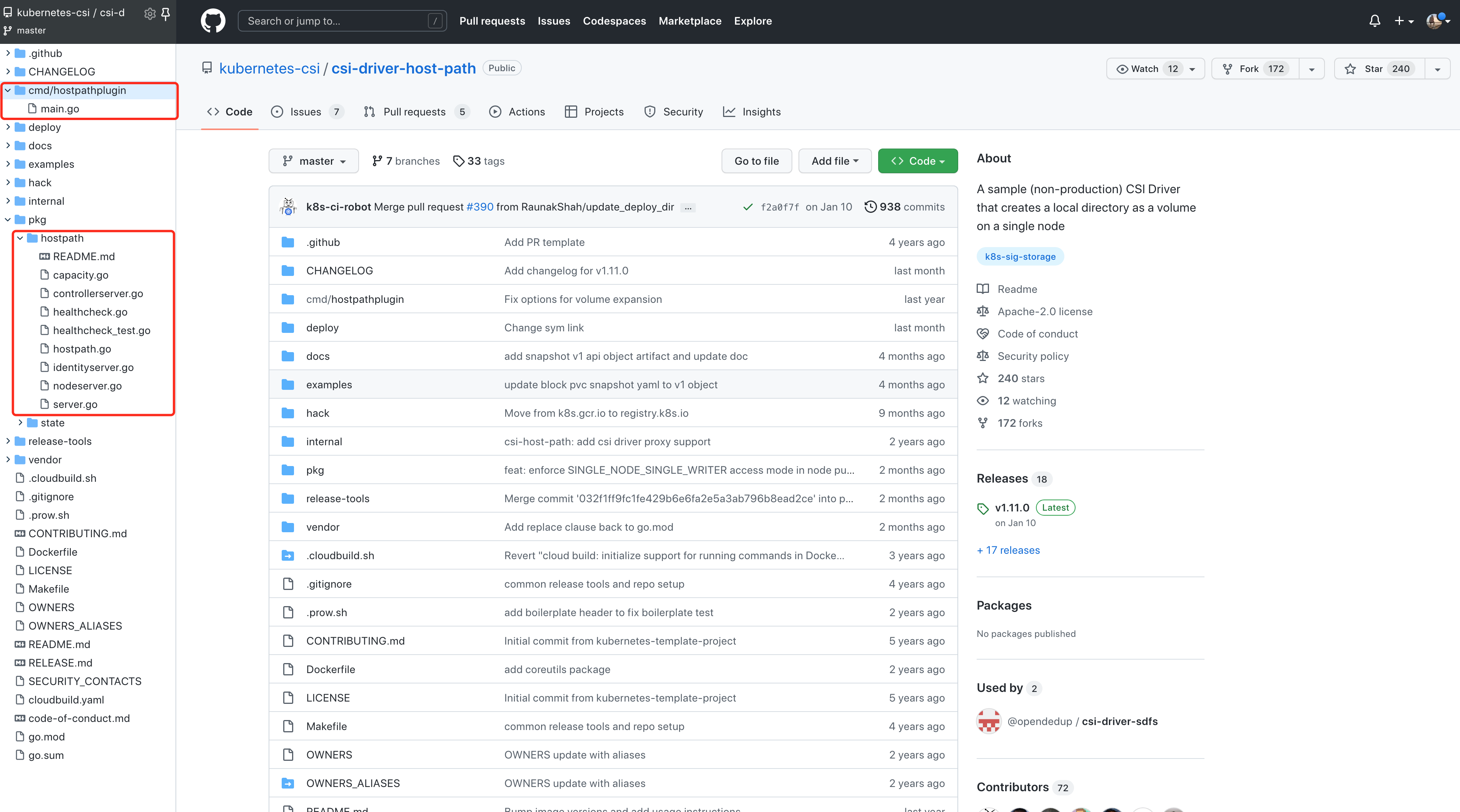The width and height of the screenshot is (1460, 812).
Task: Open controllerserver.go in sidebar tree
Action: tap(98, 294)
